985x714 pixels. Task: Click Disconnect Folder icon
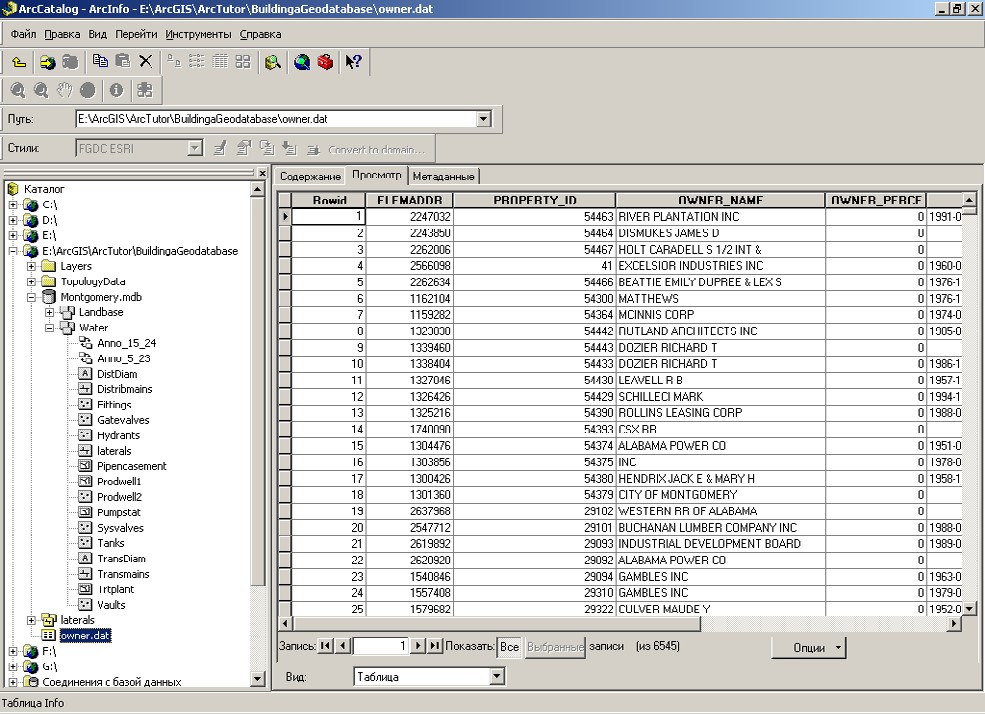pos(70,62)
